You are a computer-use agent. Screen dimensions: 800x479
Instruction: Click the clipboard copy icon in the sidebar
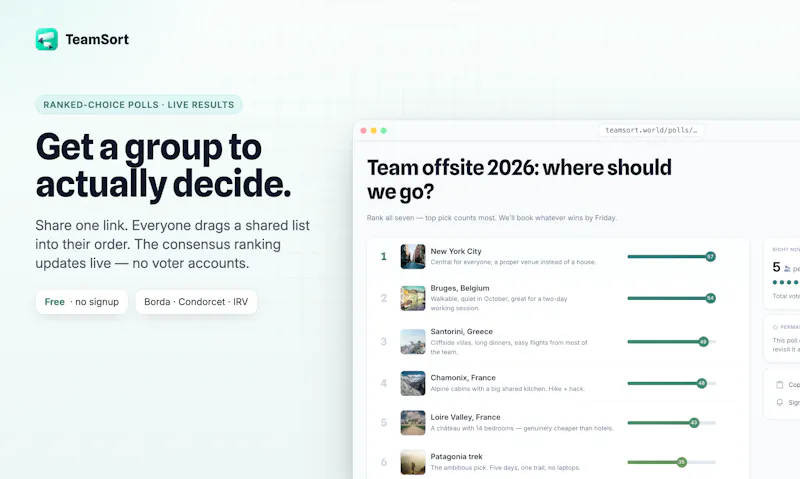[780, 385]
